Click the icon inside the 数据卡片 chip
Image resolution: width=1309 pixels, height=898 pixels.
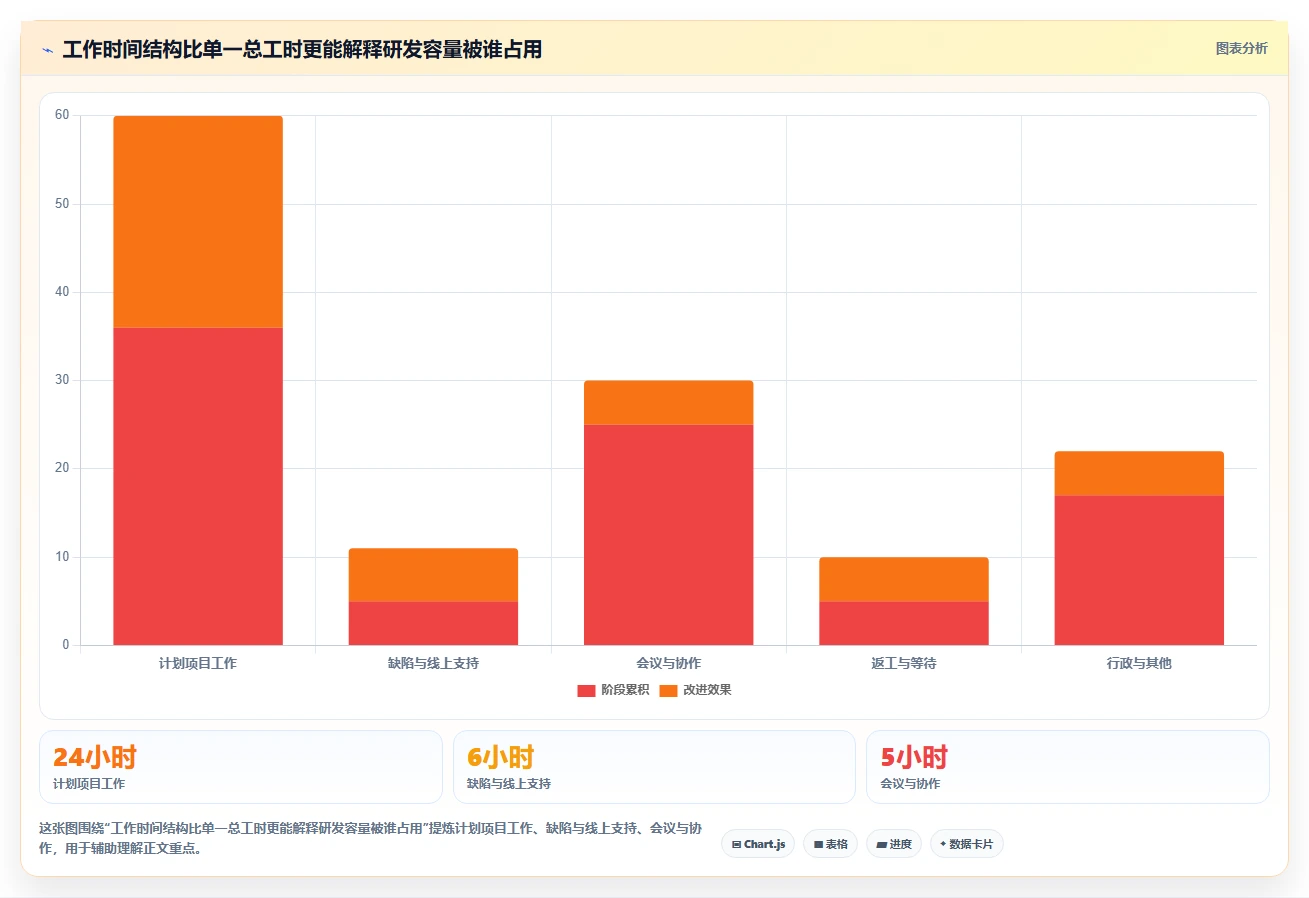tap(943, 844)
